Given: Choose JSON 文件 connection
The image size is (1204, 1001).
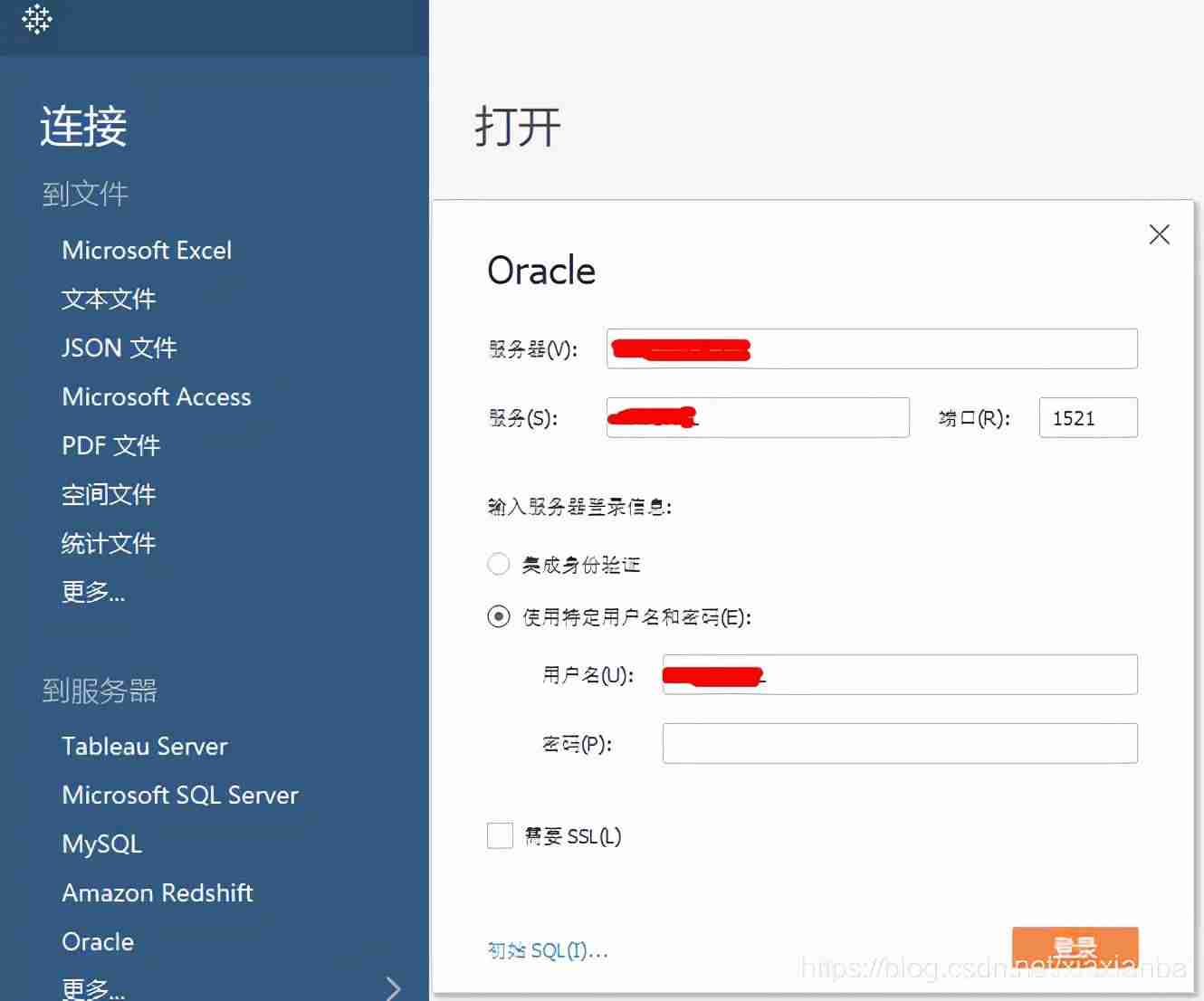Looking at the screenshot, I should click(x=119, y=348).
